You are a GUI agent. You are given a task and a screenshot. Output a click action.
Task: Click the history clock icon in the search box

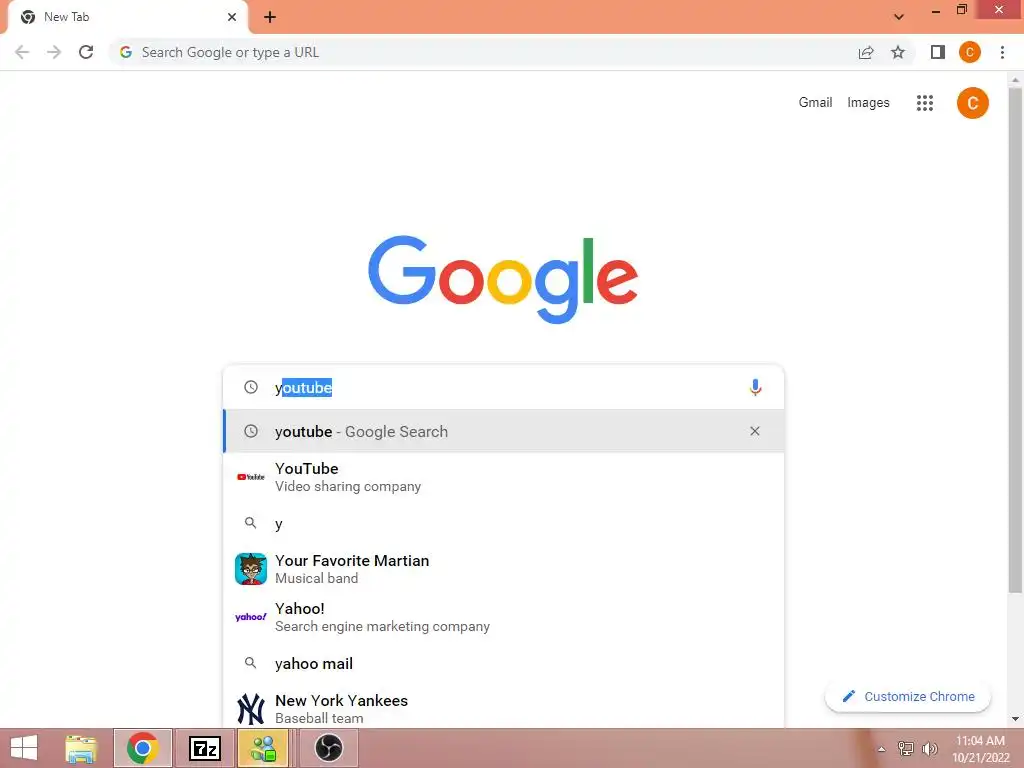[x=251, y=387]
